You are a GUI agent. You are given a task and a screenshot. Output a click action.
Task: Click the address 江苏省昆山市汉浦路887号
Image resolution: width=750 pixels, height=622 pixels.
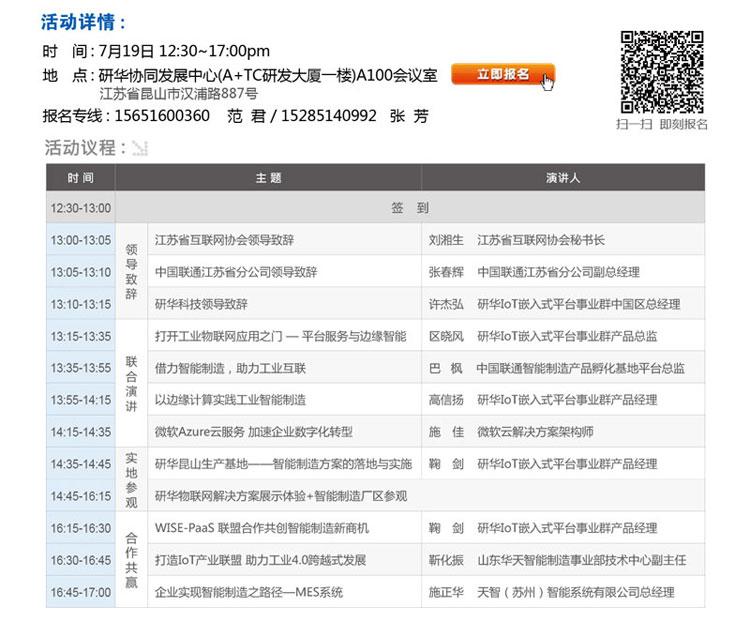pyautogui.click(x=179, y=95)
